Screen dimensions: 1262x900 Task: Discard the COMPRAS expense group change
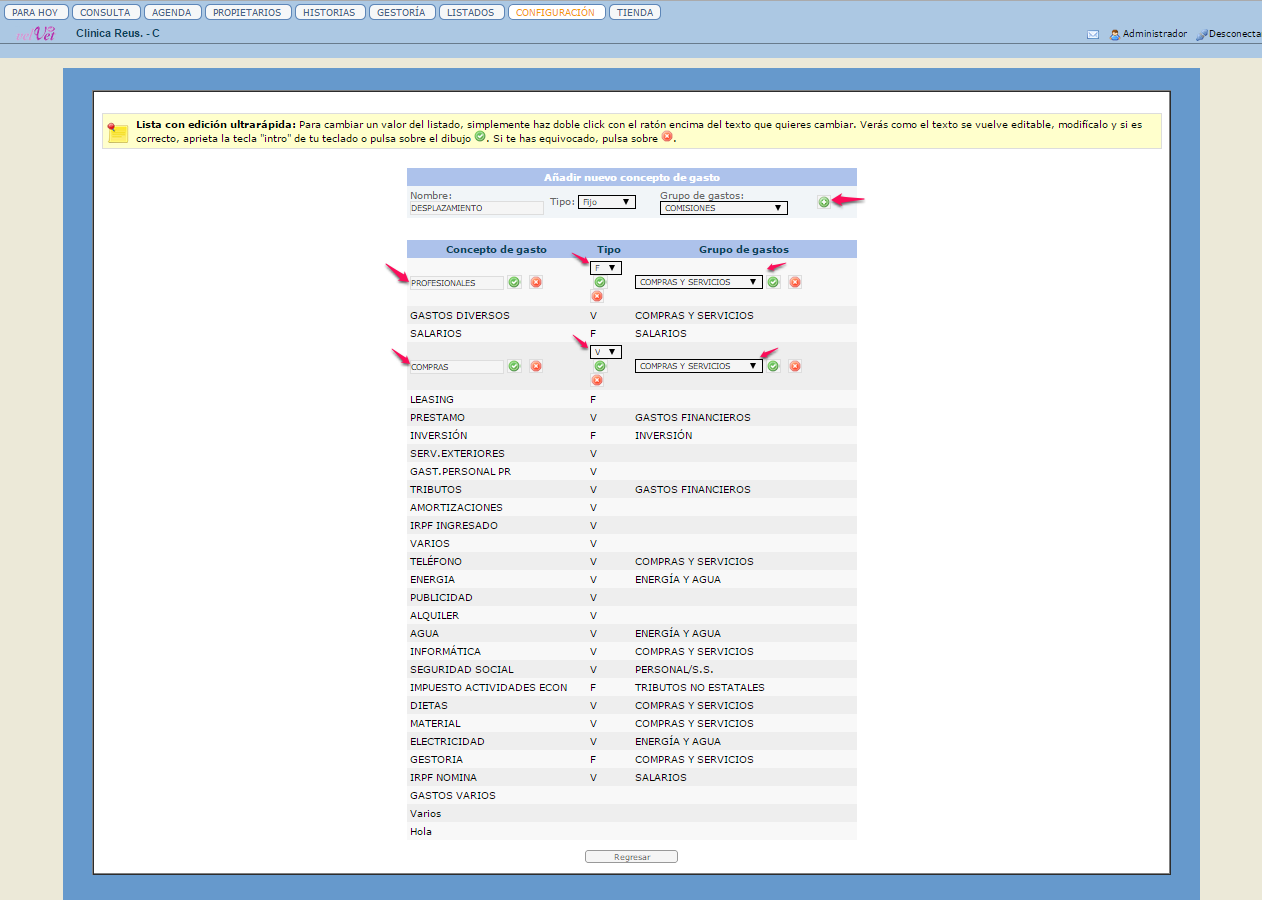[x=795, y=366]
